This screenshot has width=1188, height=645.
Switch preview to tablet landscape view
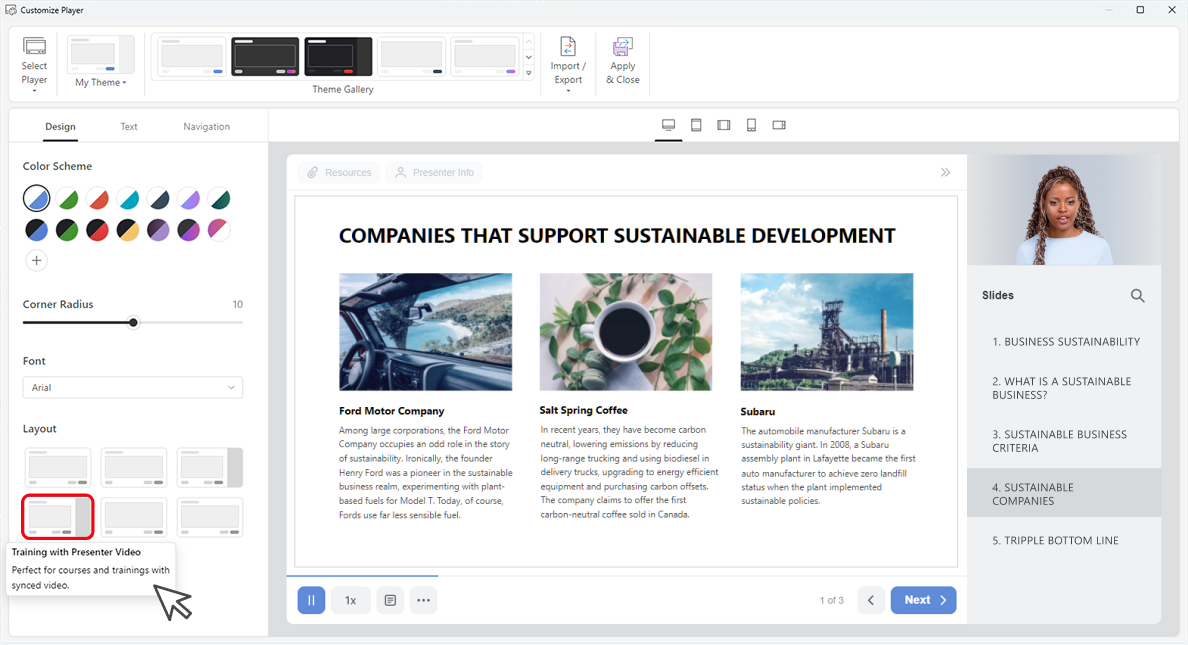click(x=723, y=125)
